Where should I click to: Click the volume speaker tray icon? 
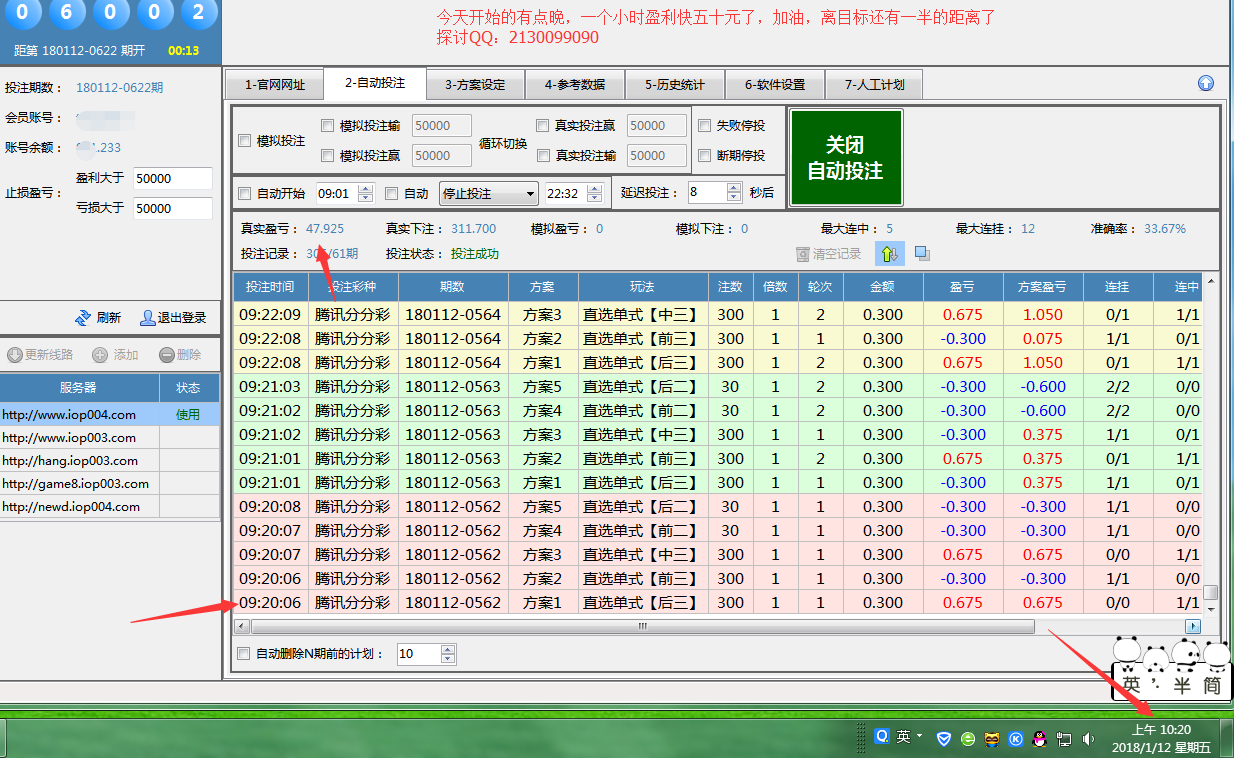coord(1088,739)
